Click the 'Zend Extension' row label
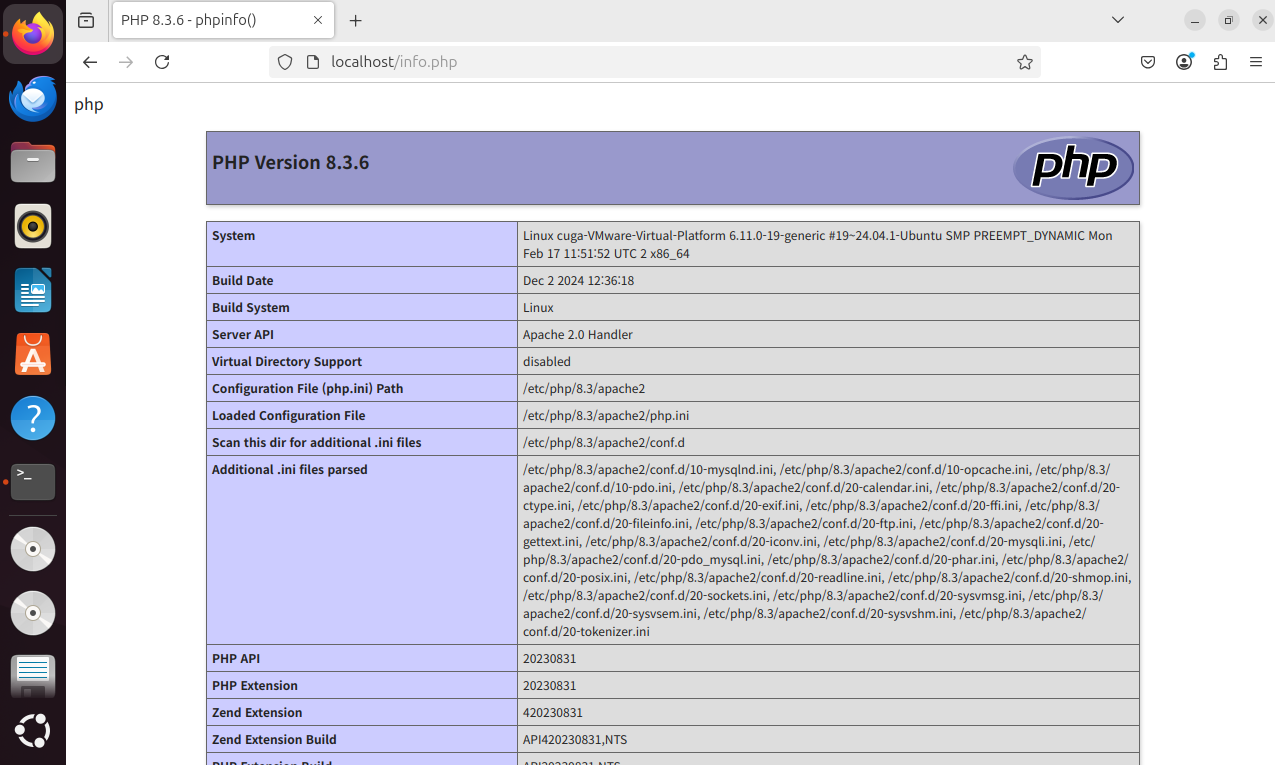This screenshot has height=765, width=1275. tap(257, 713)
